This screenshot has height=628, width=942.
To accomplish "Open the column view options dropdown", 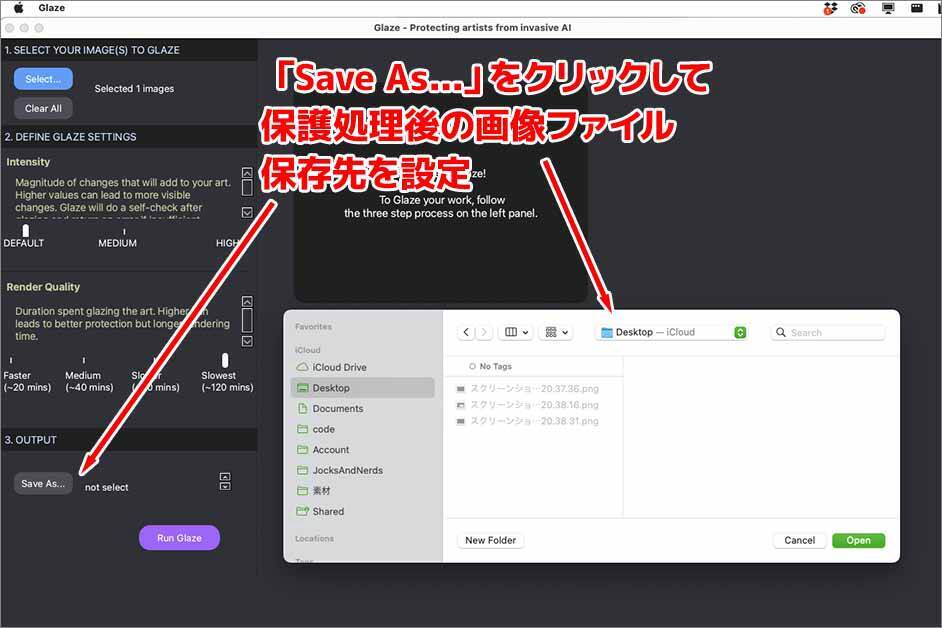I will click(x=517, y=332).
